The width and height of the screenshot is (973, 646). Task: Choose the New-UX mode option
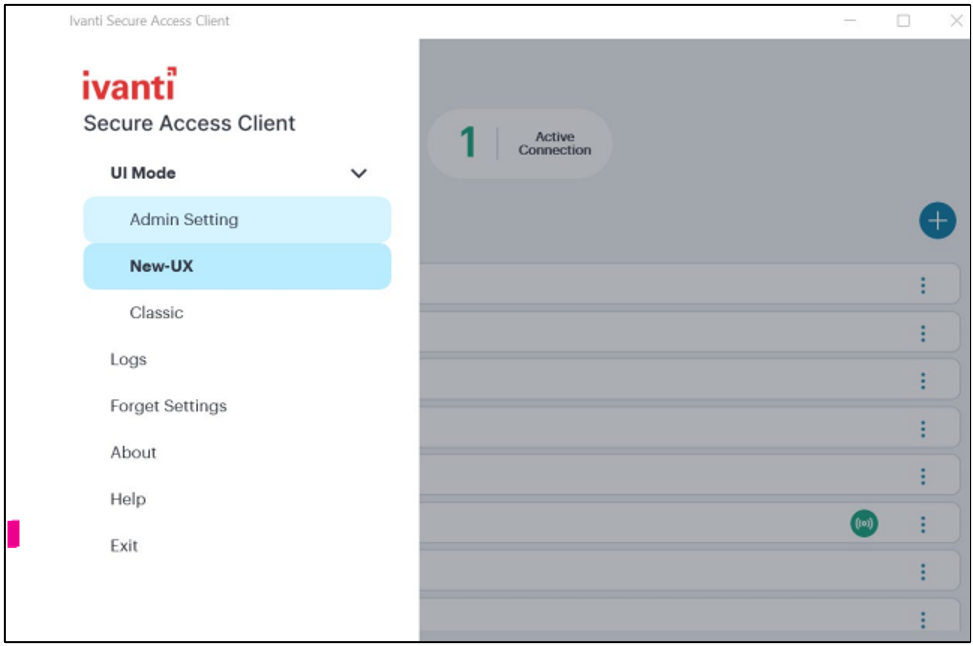click(x=162, y=266)
